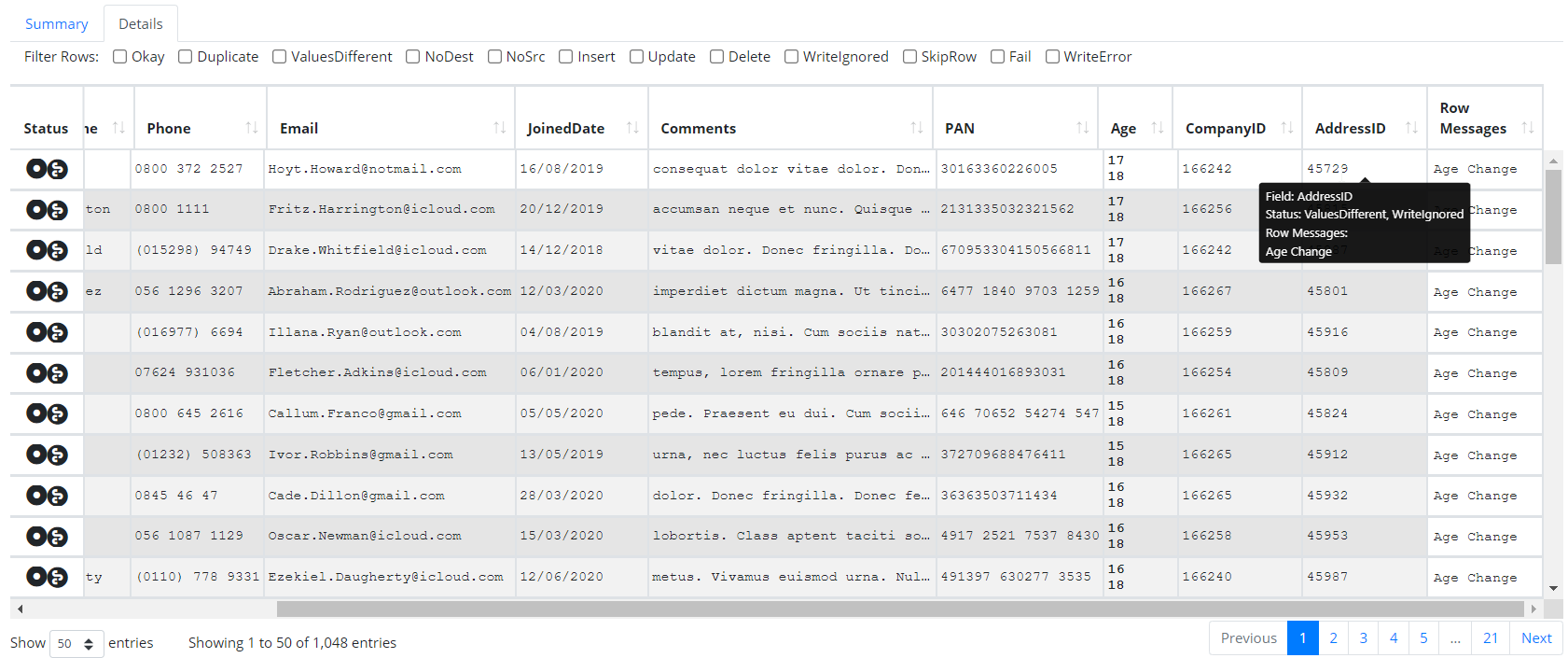
Task: Click the status icon for Fletcher.Adkins row
Action: [x=47, y=373]
